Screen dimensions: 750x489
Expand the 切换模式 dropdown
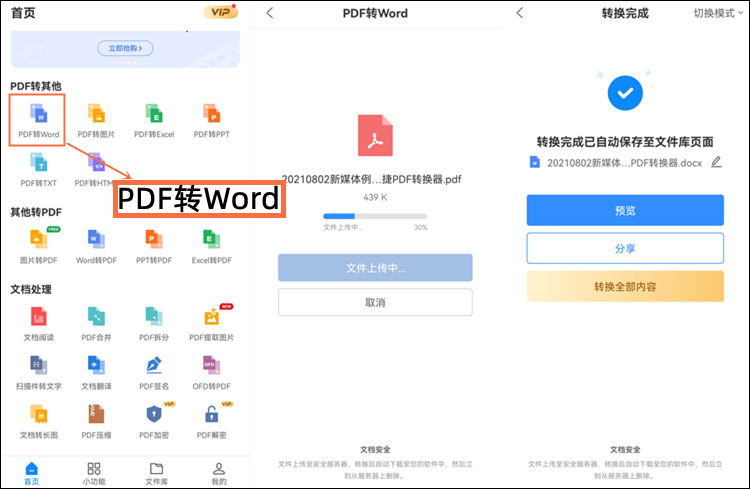point(718,13)
